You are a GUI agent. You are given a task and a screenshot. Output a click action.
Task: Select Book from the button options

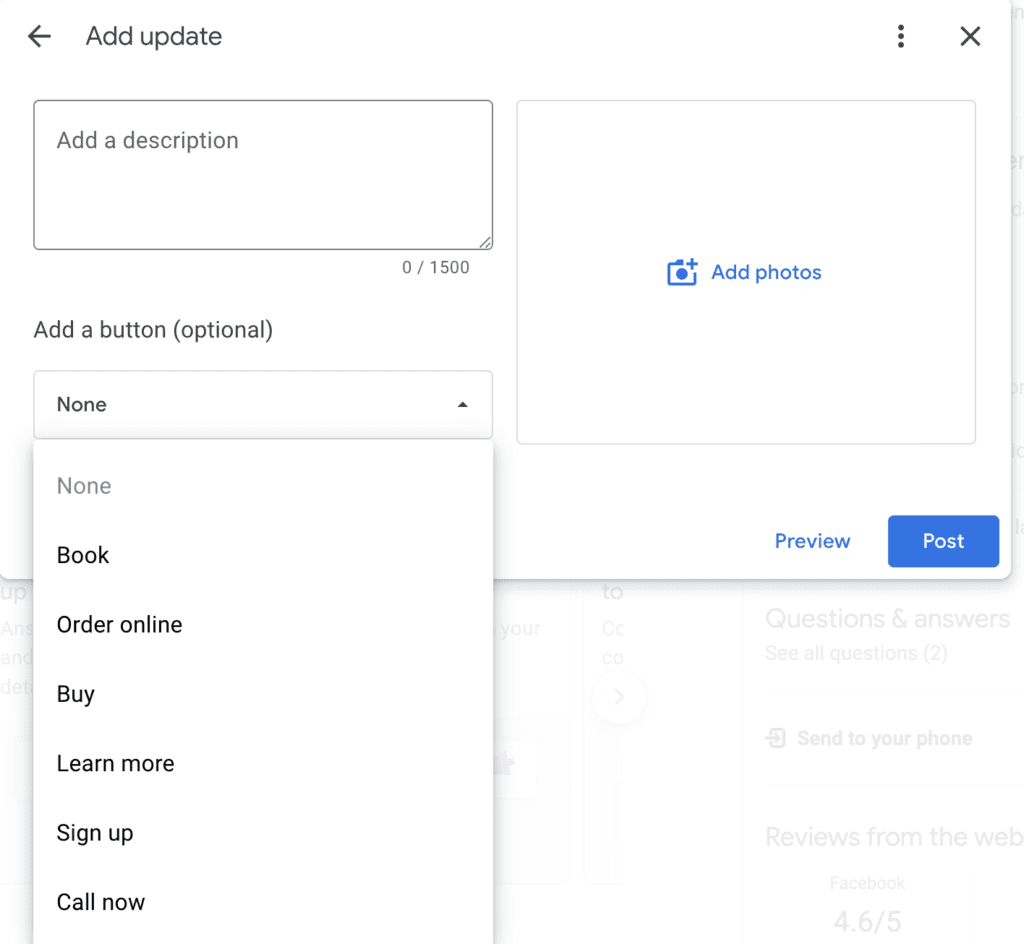pyautogui.click(x=82, y=555)
